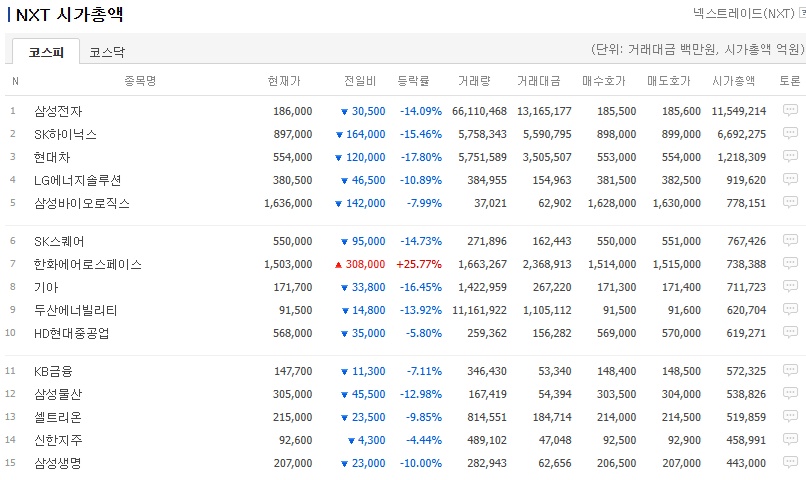Open the 삼성생명 stock page
The image size is (806, 480).
point(58,463)
